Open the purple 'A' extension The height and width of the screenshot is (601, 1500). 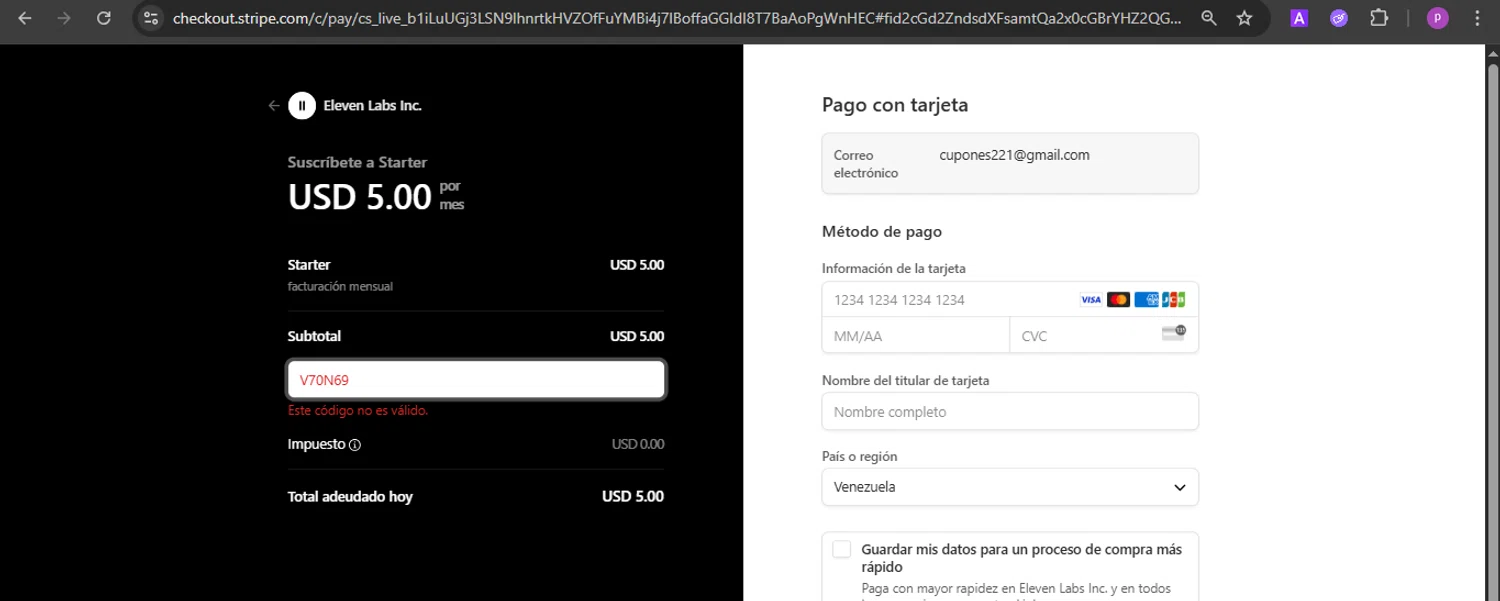tap(1299, 18)
